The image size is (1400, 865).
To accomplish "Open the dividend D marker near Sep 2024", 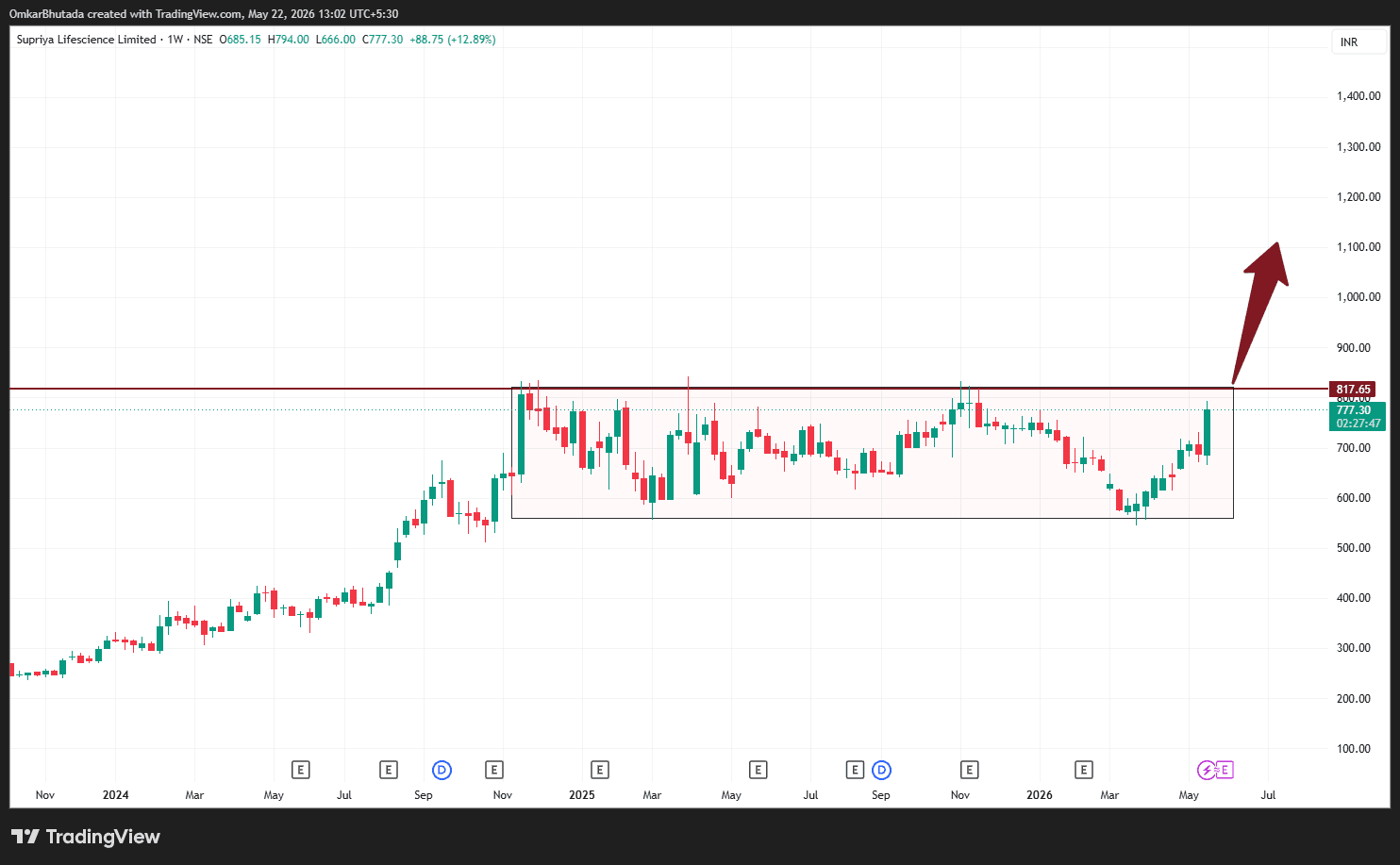I will pyautogui.click(x=442, y=771).
